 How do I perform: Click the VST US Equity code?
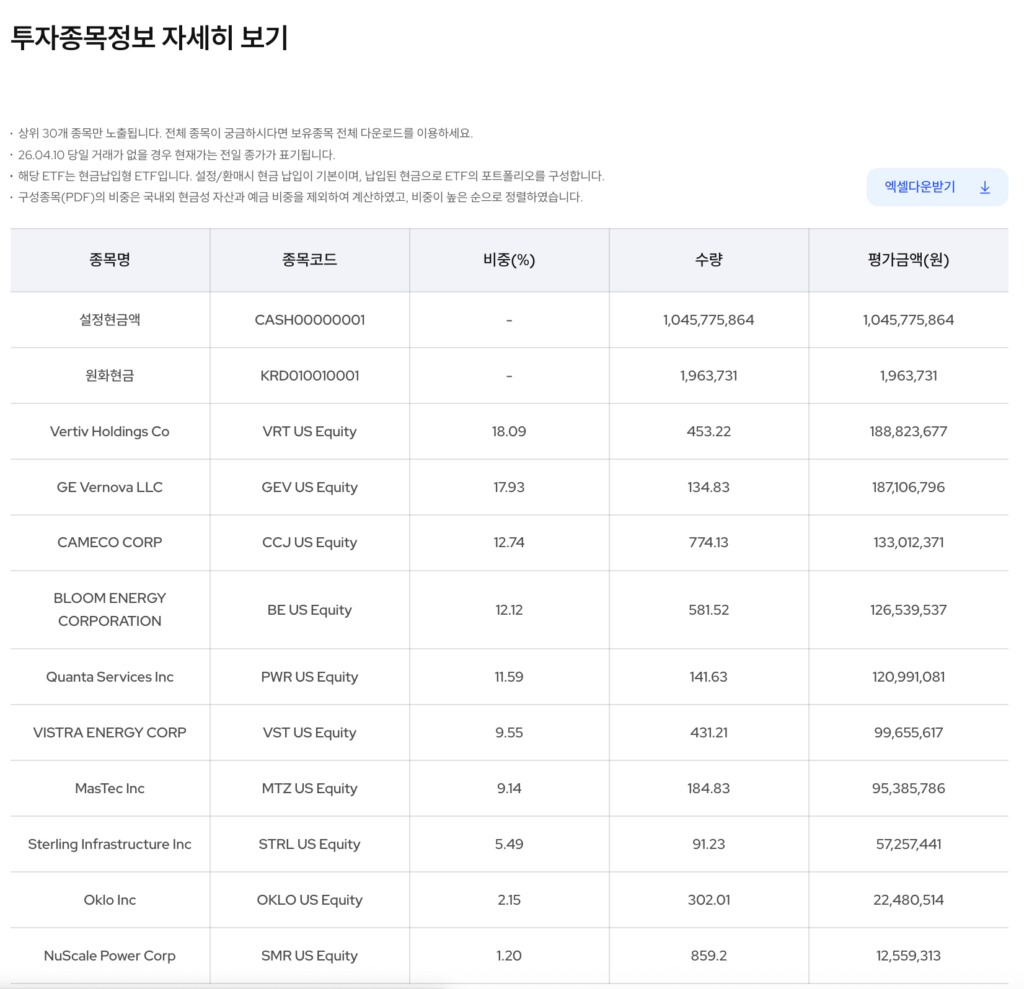309,732
